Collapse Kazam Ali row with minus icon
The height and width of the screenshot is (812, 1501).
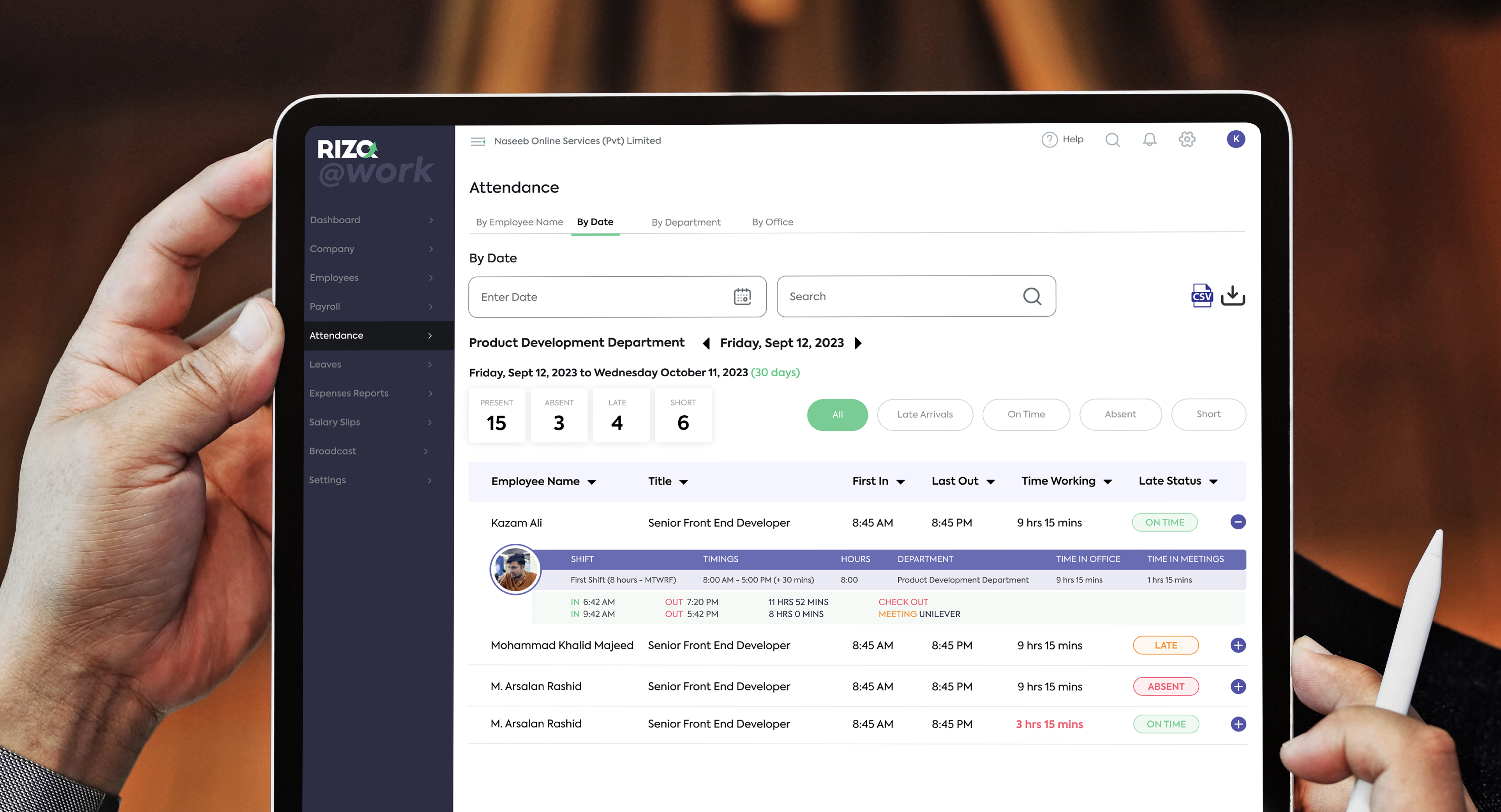click(1238, 522)
